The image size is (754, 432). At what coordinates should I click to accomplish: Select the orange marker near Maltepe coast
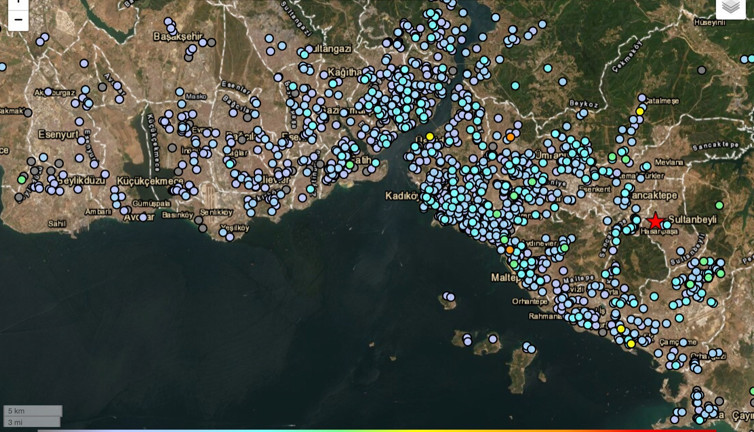[509, 250]
